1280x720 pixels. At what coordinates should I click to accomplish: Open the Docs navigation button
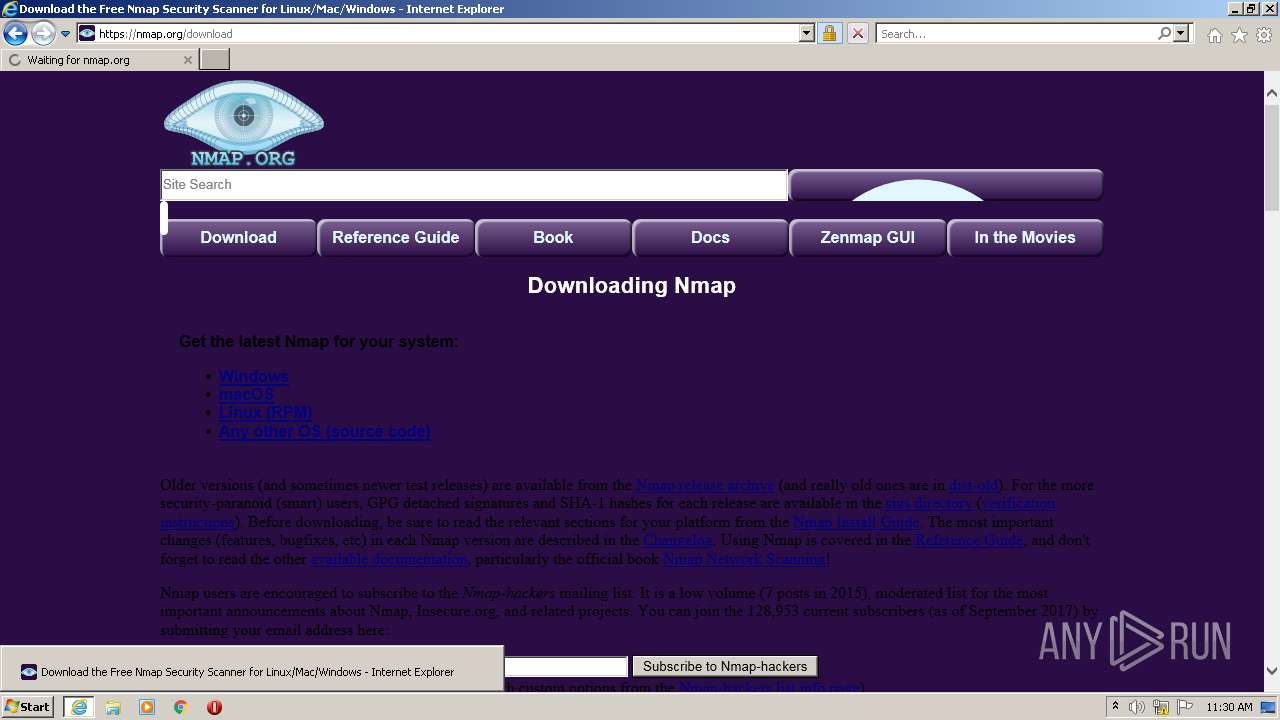710,238
